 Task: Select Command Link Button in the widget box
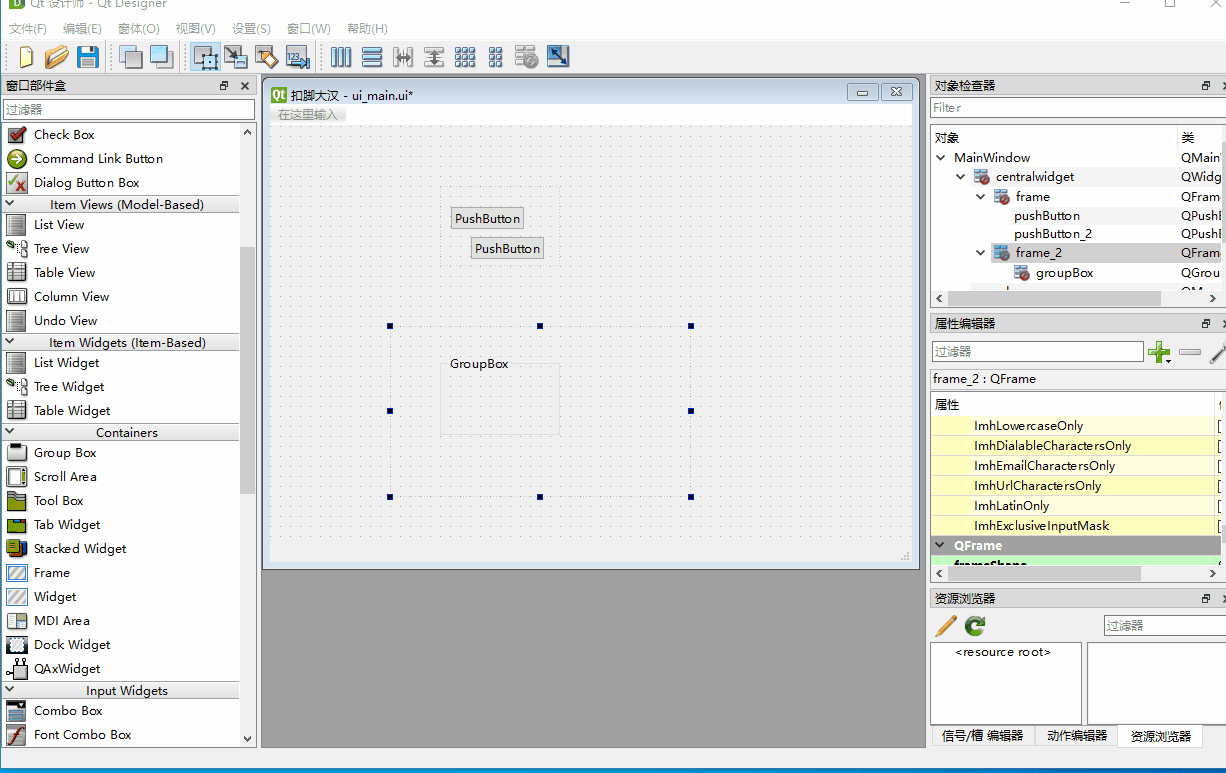tap(98, 158)
